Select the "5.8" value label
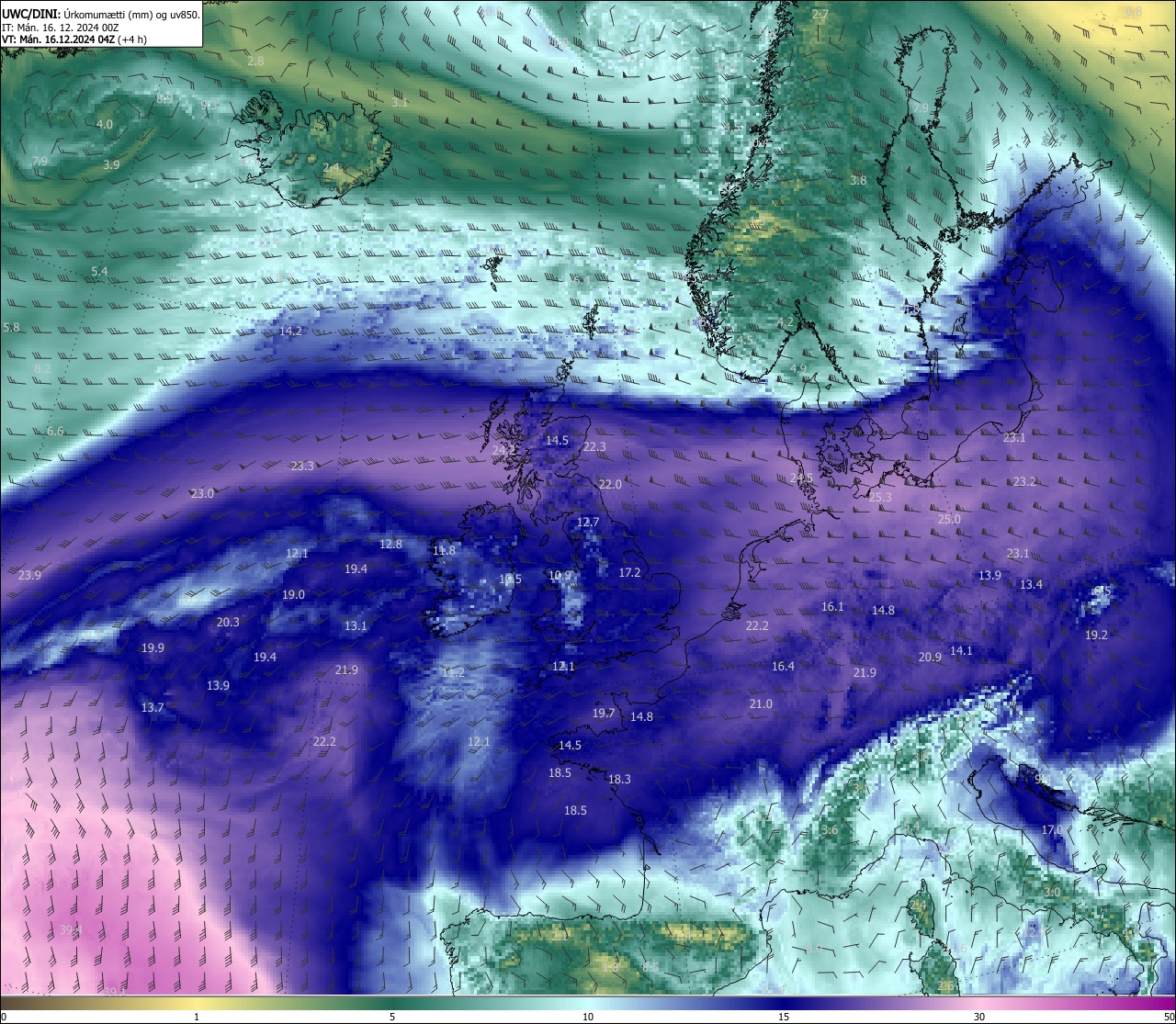 (x=11, y=327)
